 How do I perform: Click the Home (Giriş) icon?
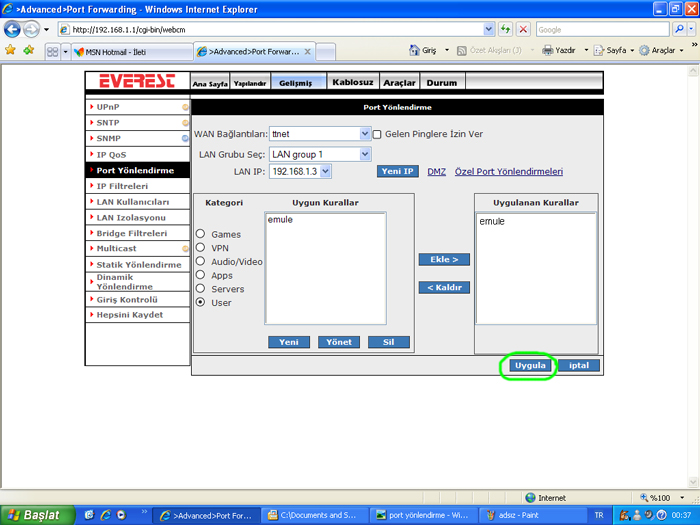[x=414, y=50]
